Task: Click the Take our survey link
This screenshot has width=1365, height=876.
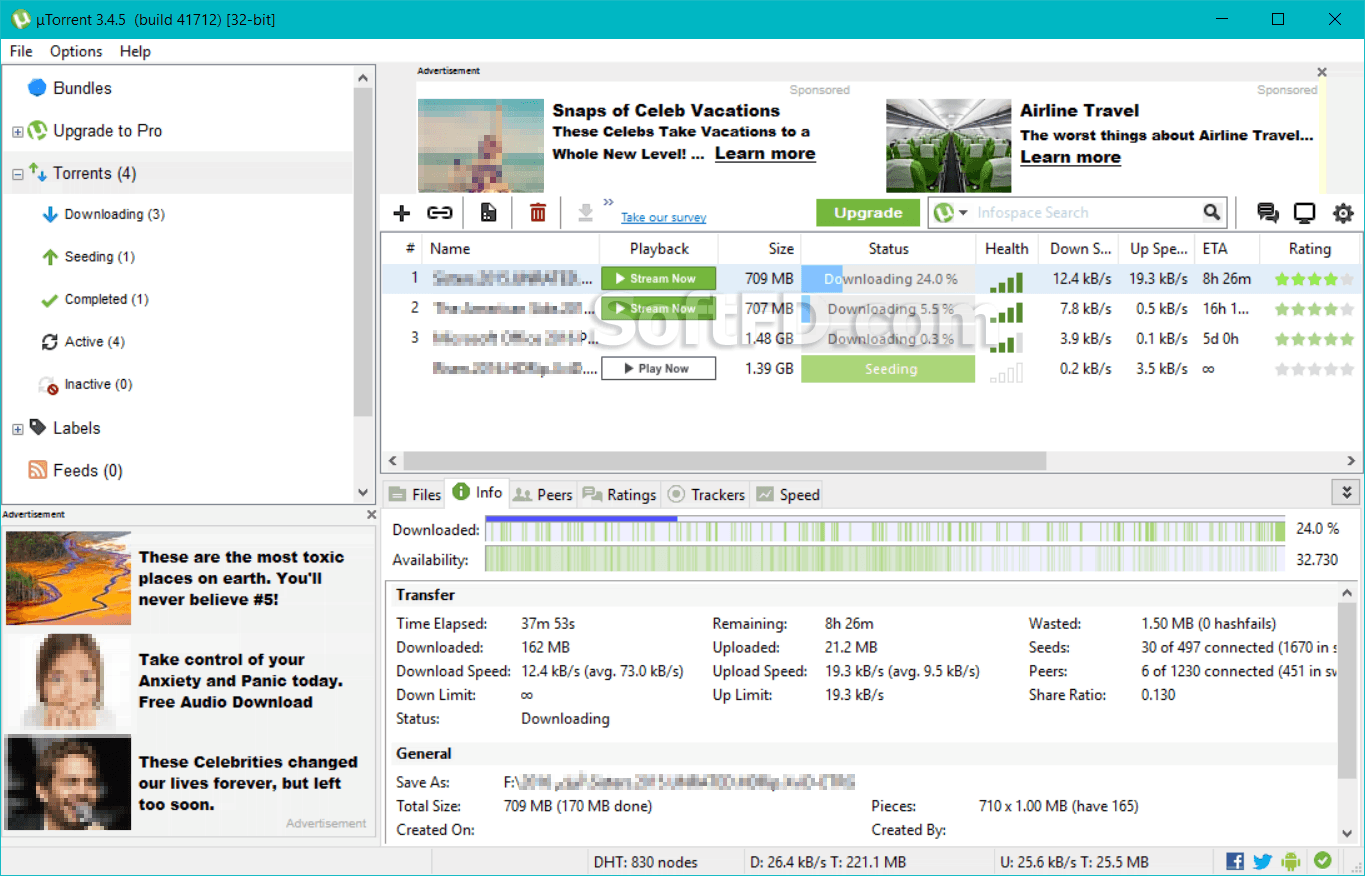Action: tap(663, 217)
